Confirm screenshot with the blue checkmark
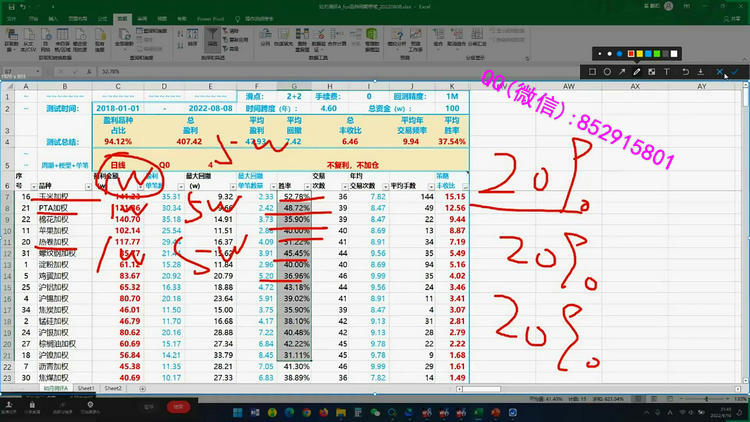 click(735, 72)
